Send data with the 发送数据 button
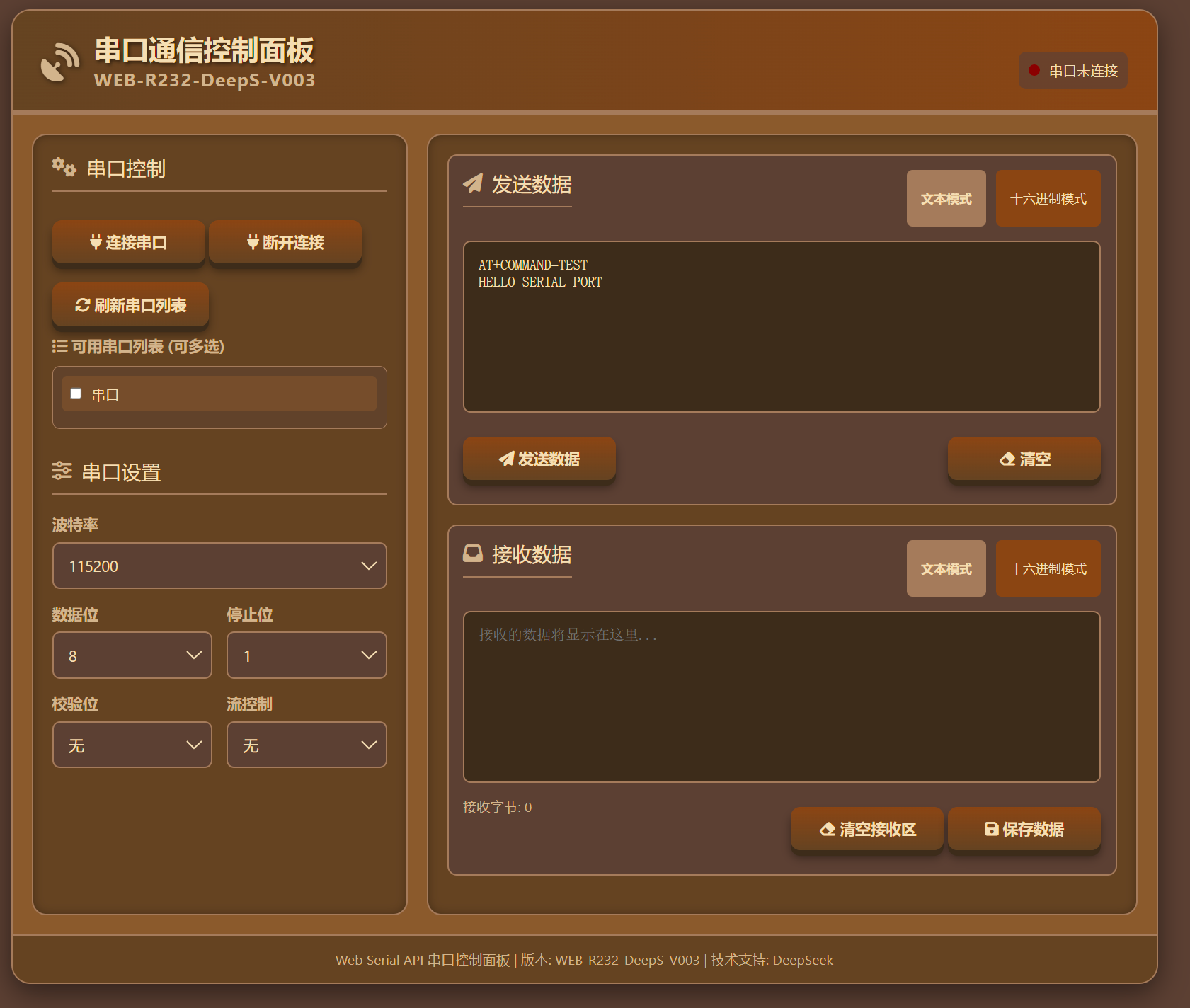The height and width of the screenshot is (1008, 1190). [x=539, y=459]
